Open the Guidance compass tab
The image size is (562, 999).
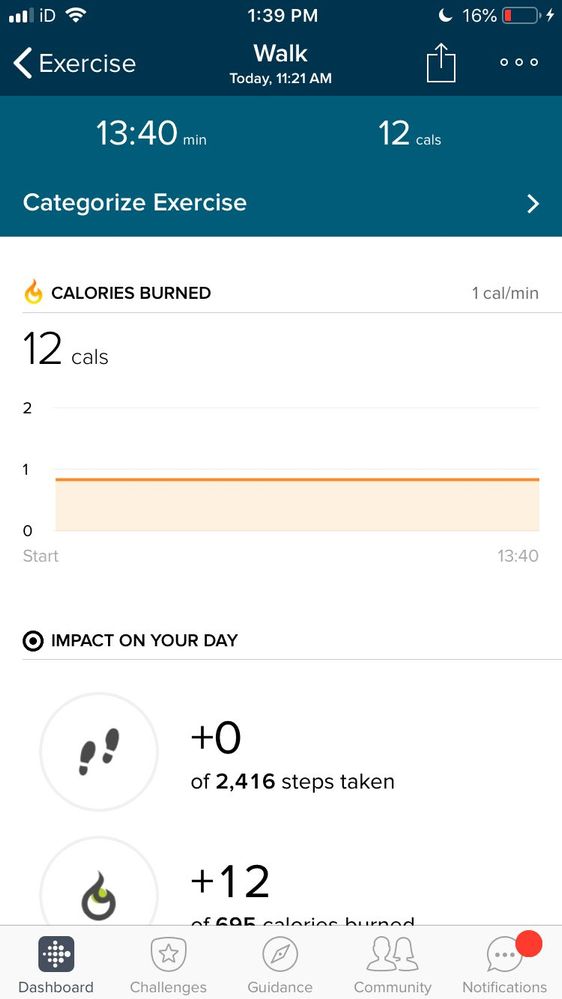(280, 964)
